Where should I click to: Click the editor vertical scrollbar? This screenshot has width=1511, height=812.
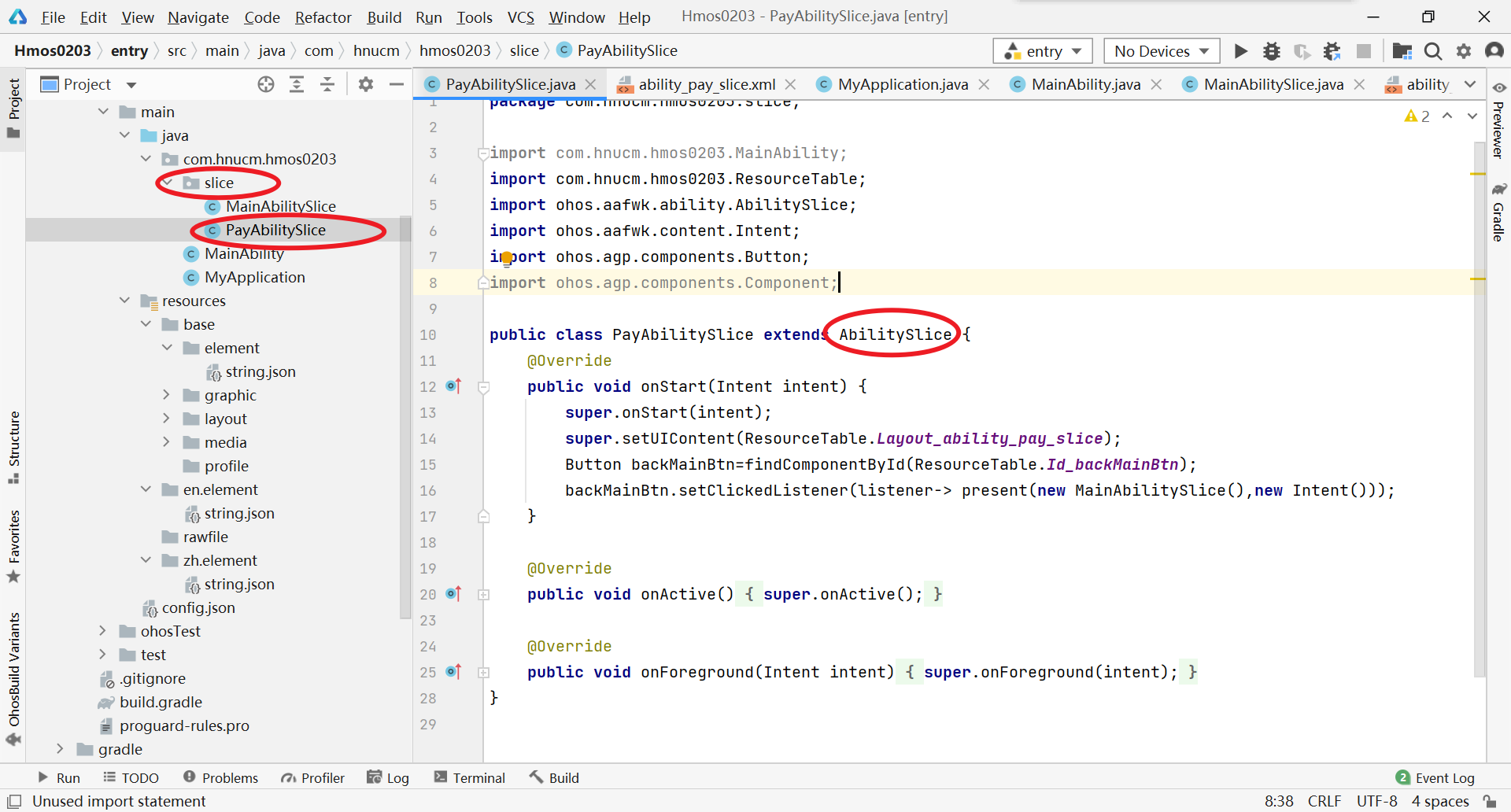(1479, 409)
